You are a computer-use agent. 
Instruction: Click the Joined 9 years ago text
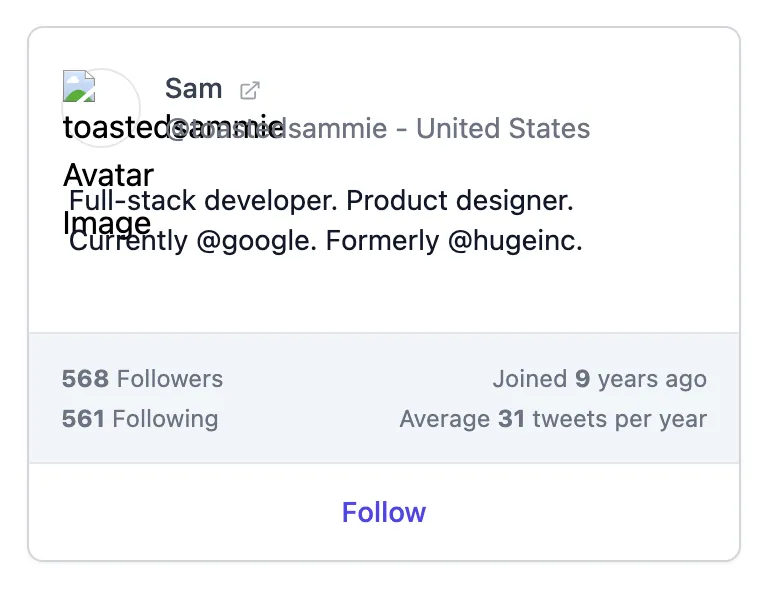pos(599,379)
